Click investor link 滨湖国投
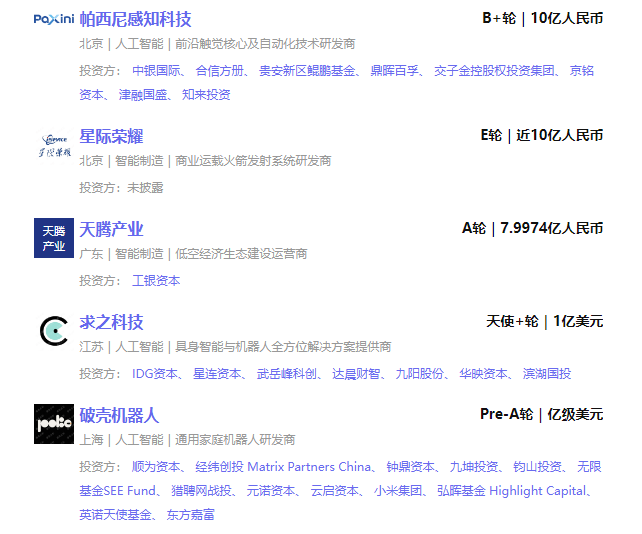642x534 pixels. click(x=547, y=374)
